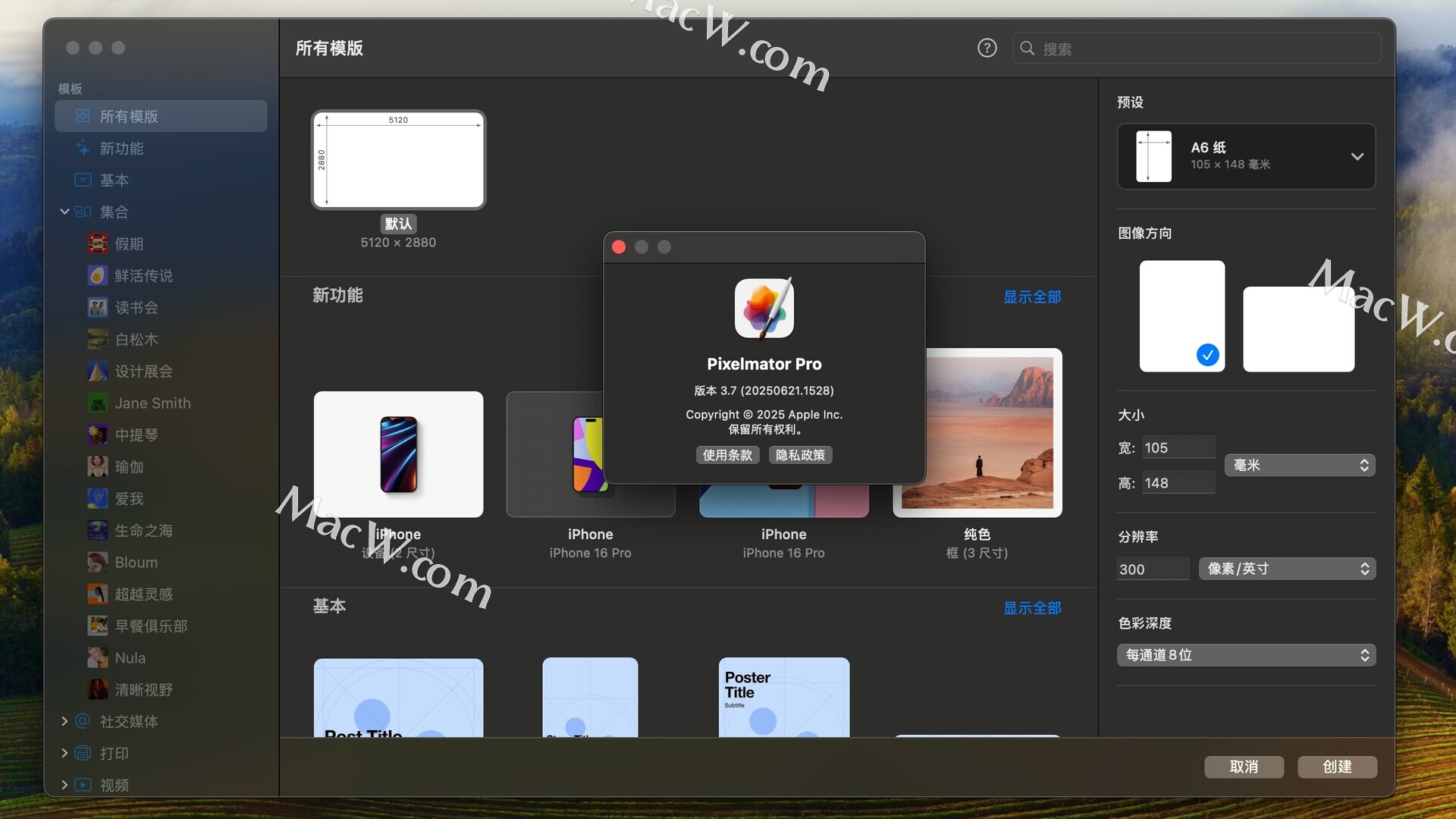Select the 清晰视野 collection icon

(x=98, y=689)
